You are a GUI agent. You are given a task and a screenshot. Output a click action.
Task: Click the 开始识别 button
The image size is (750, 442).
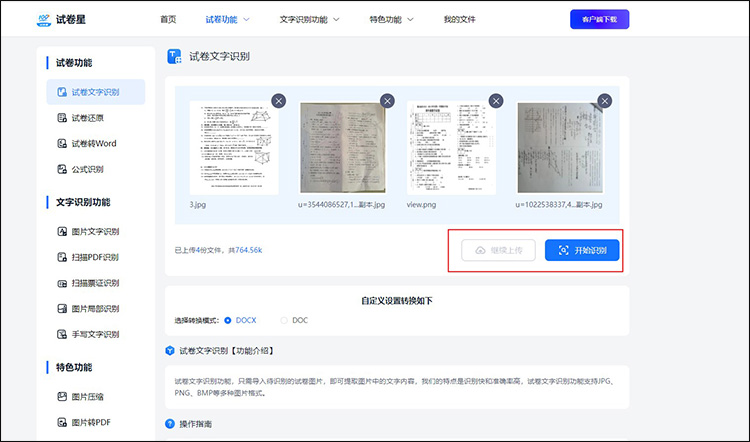(582, 250)
